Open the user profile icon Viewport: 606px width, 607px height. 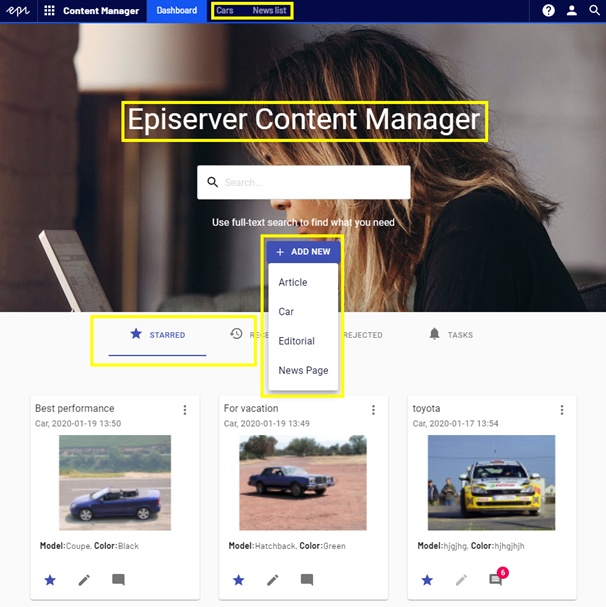click(572, 11)
